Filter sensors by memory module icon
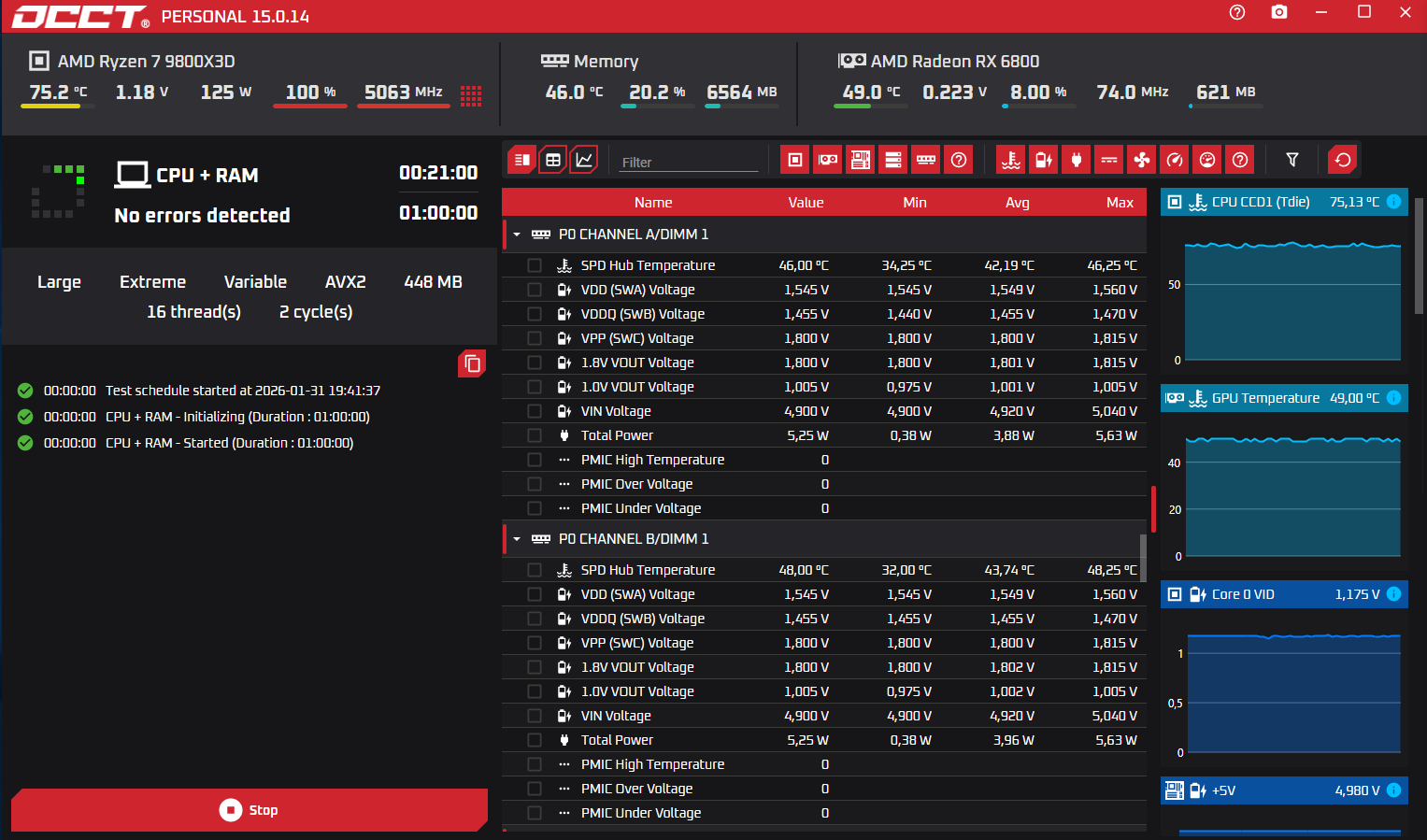The height and width of the screenshot is (840, 1427). [926, 160]
